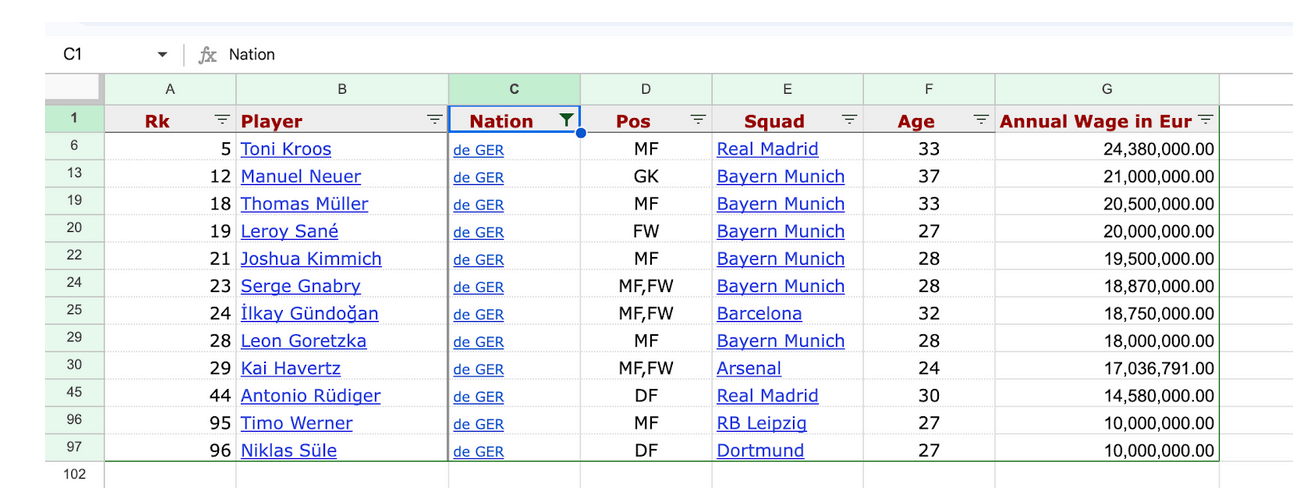Open the Squad column filter icon

pos(849,120)
